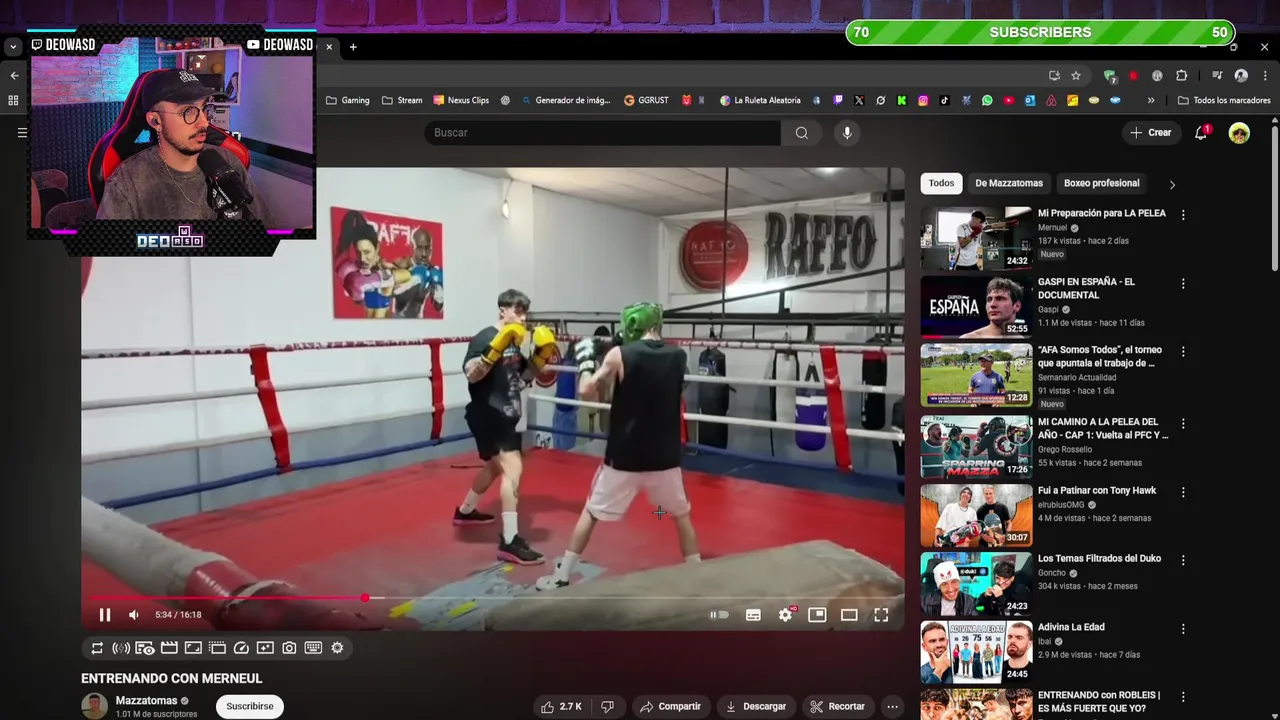Switch to miniplayer mode
The image size is (1280, 720).
click(817, 615)
